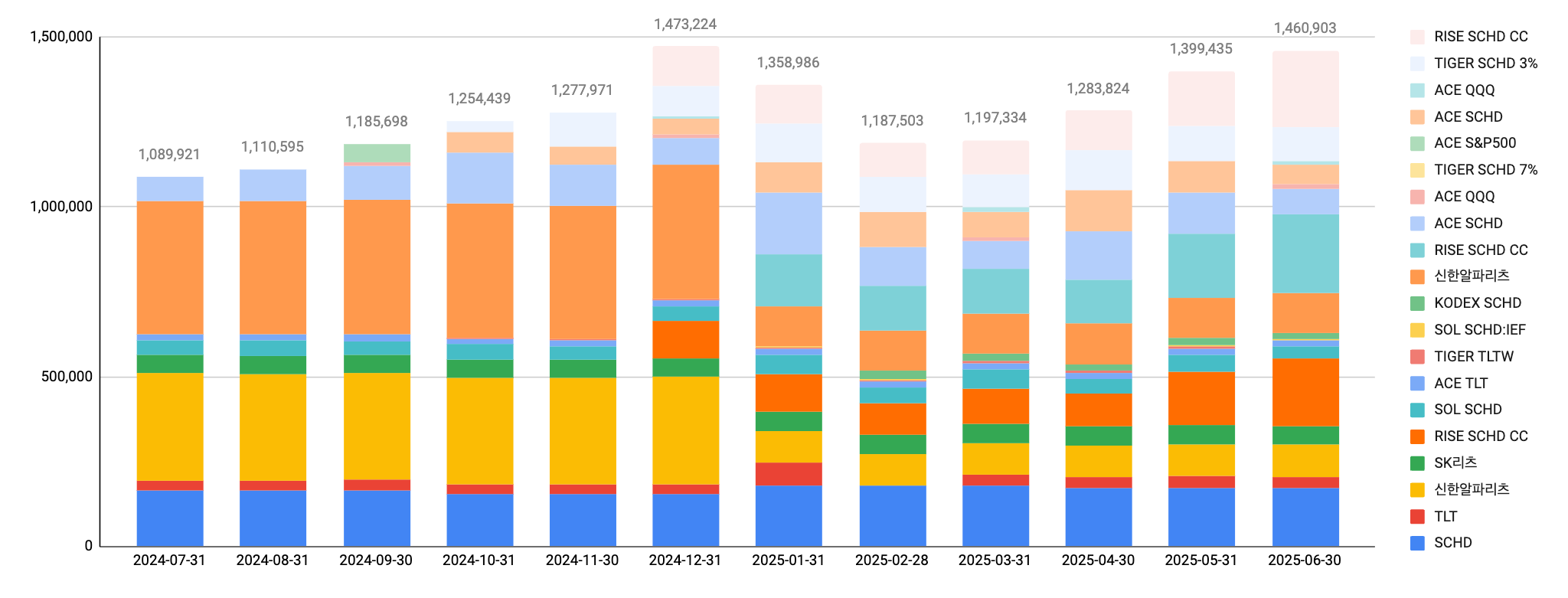1568x598 pixels.
Task: Click the 1,473,224 total data label
Action: (684, 25)
